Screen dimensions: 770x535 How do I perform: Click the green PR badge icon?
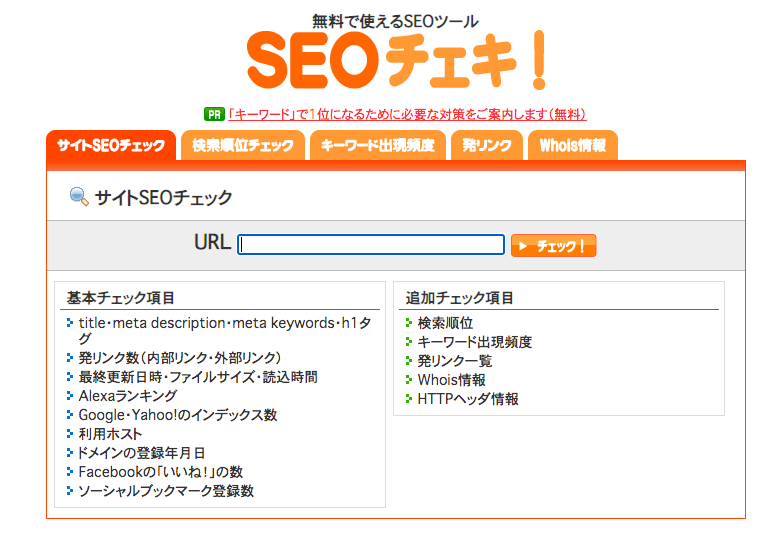(214, 114)
